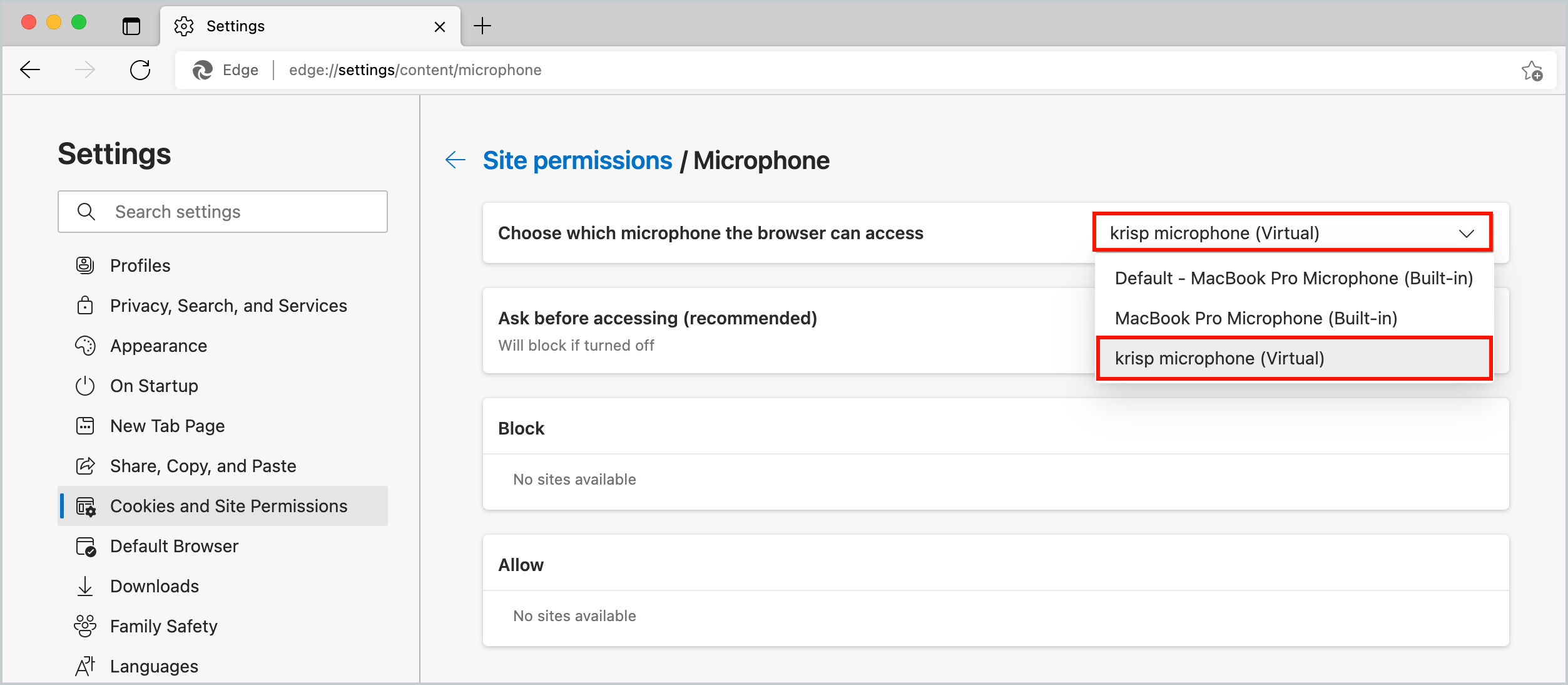
Task: Click the Profiles icon in sidebar
Action: [x=85, y=265]
